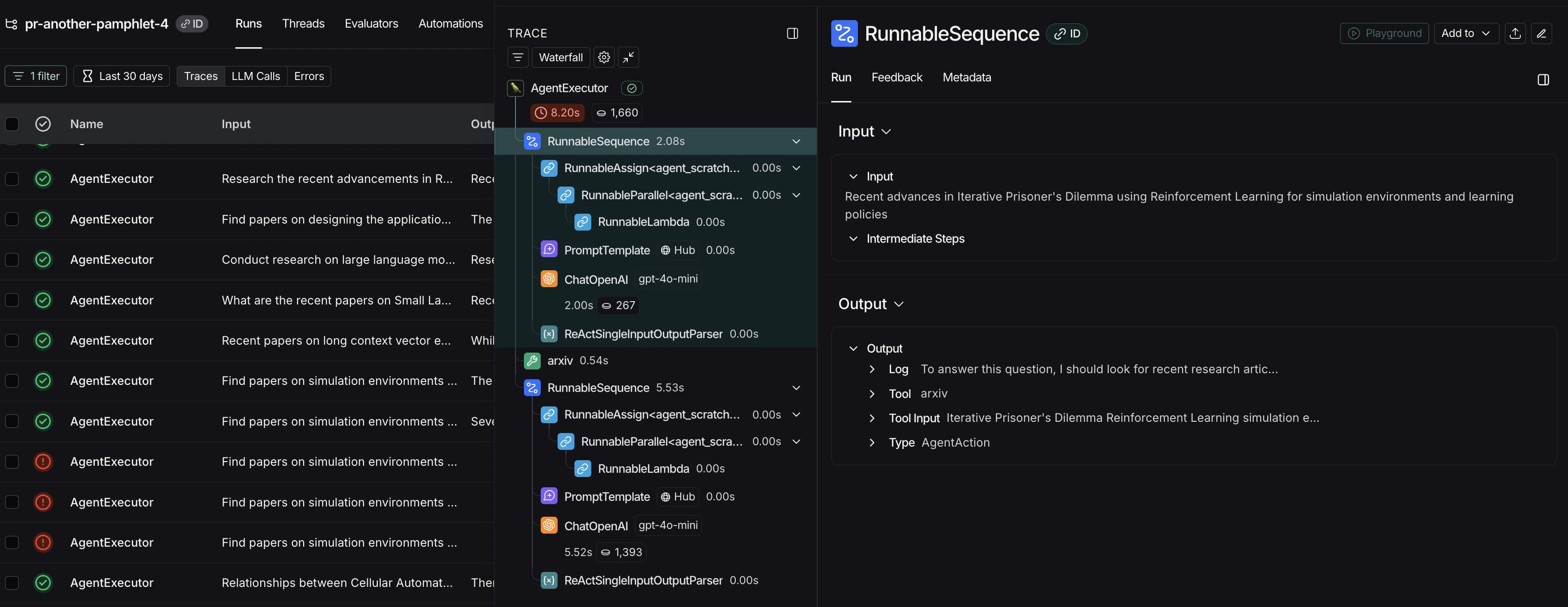Click the export run icon near Add to
The width and height of the screenshot is (1568, 607).
point(1516,34)
